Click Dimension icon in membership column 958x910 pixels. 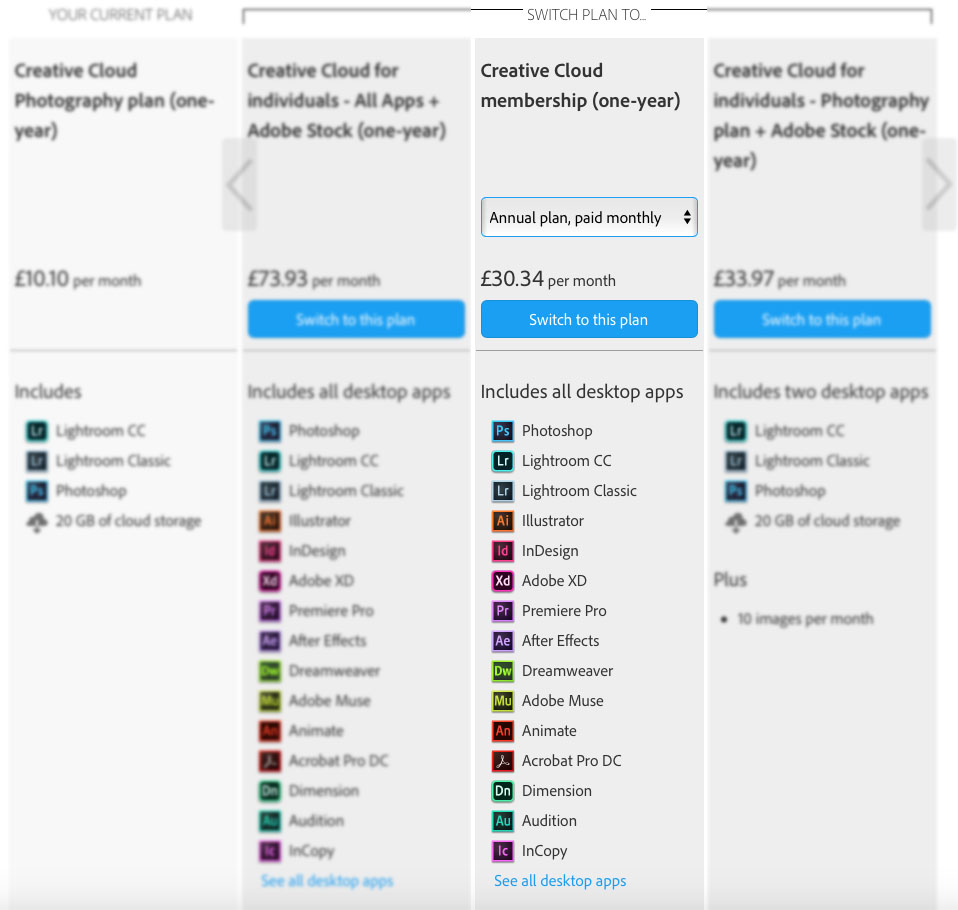tap(502, 790)
